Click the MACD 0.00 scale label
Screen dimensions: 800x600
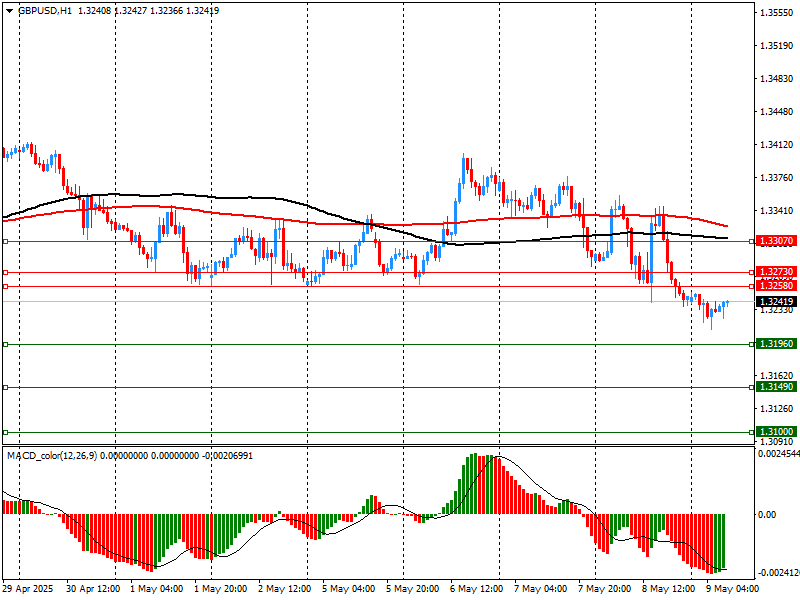pos(766,514)
